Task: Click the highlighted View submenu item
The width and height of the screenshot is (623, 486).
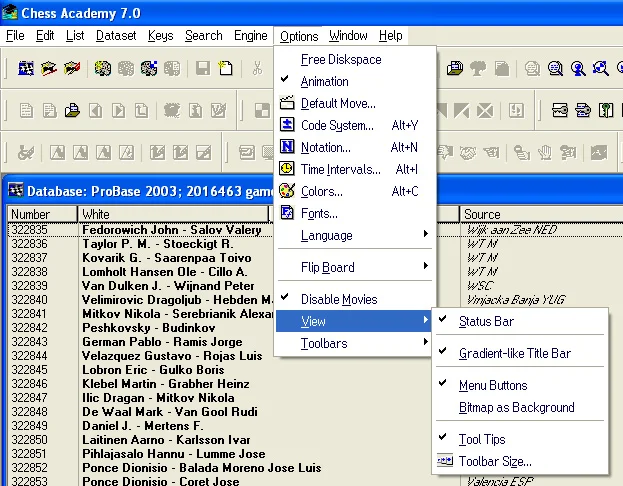Action: [x=354, y=321]
